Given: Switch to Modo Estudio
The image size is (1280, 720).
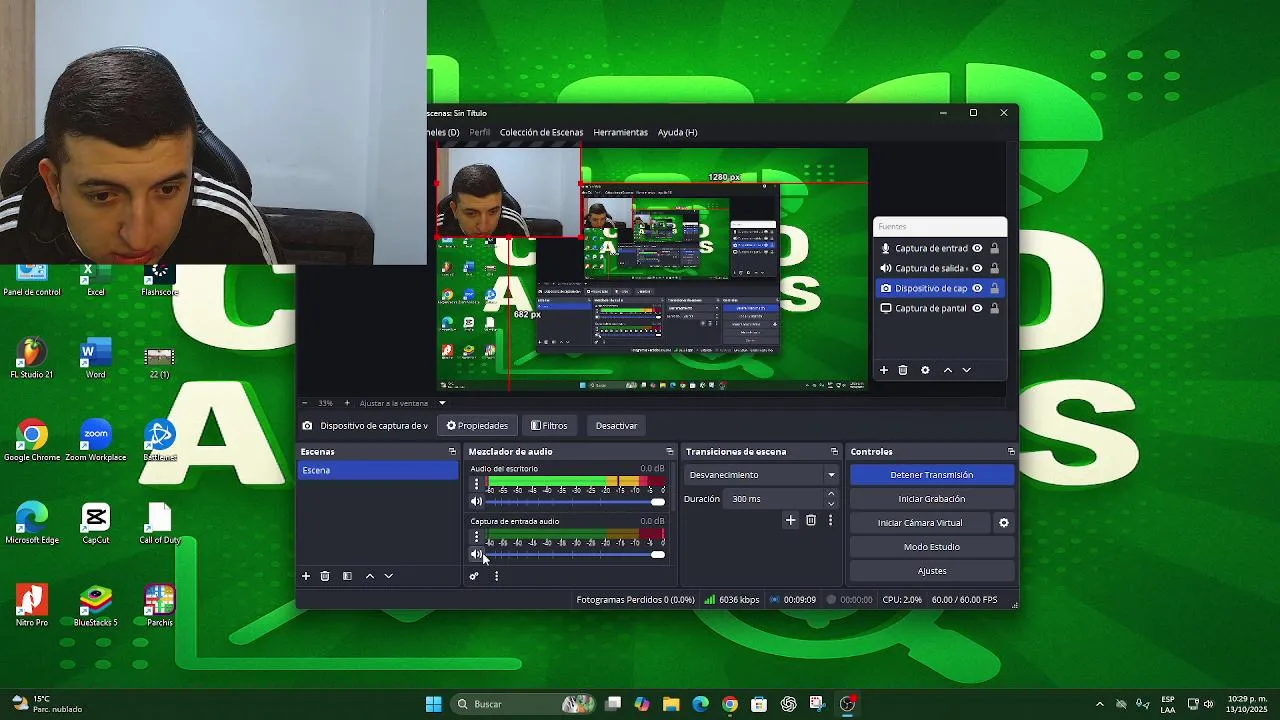Looking at the screenshot, I should pos(931,547).
